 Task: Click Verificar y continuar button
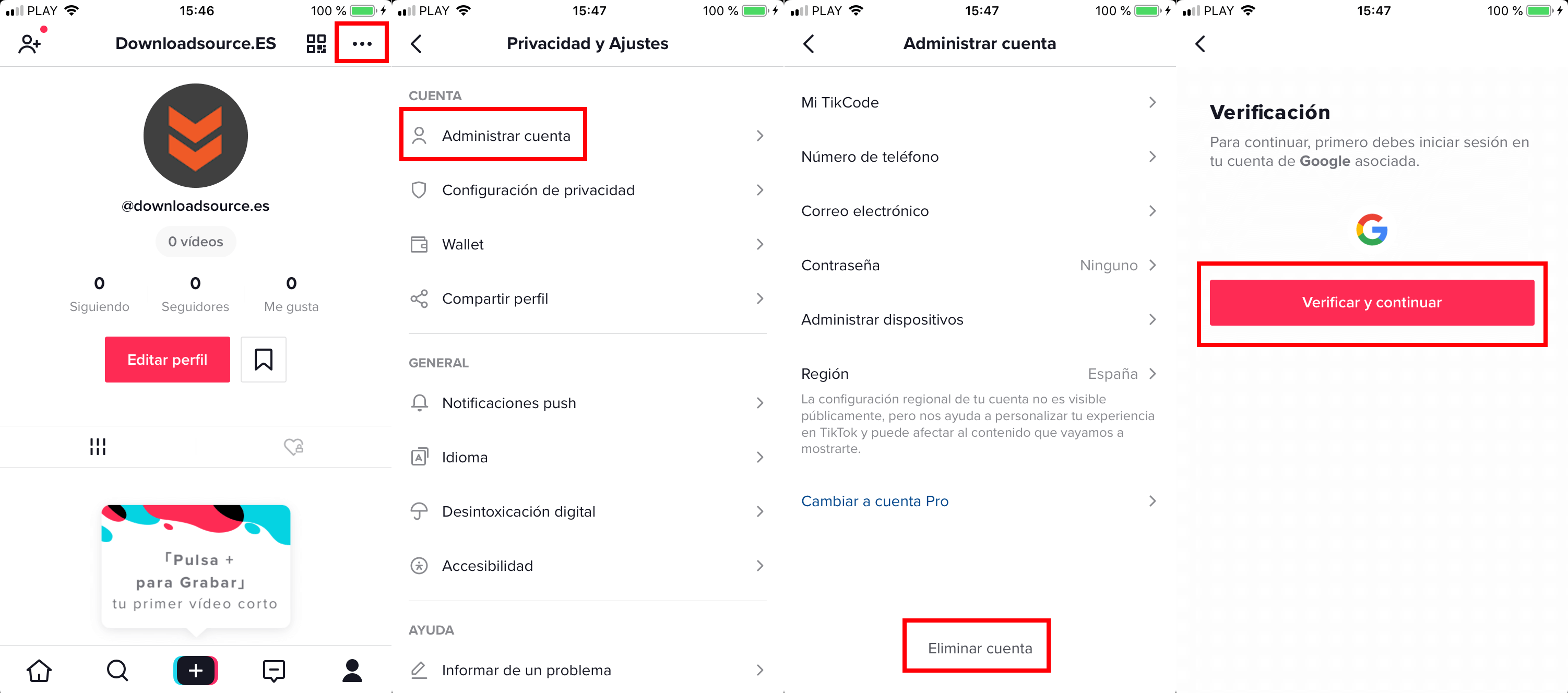pyautogui.click(x=1373, y=302)
